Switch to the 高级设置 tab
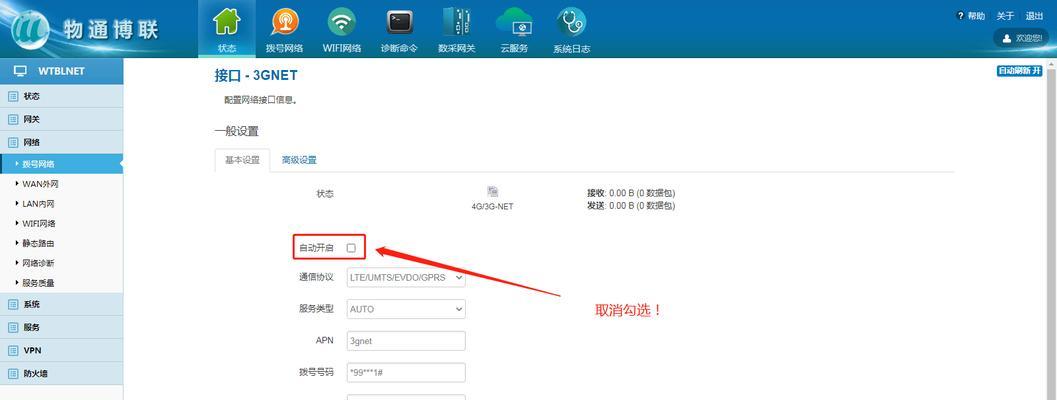Screen dimensions: 1057x400 coord(299,161)
